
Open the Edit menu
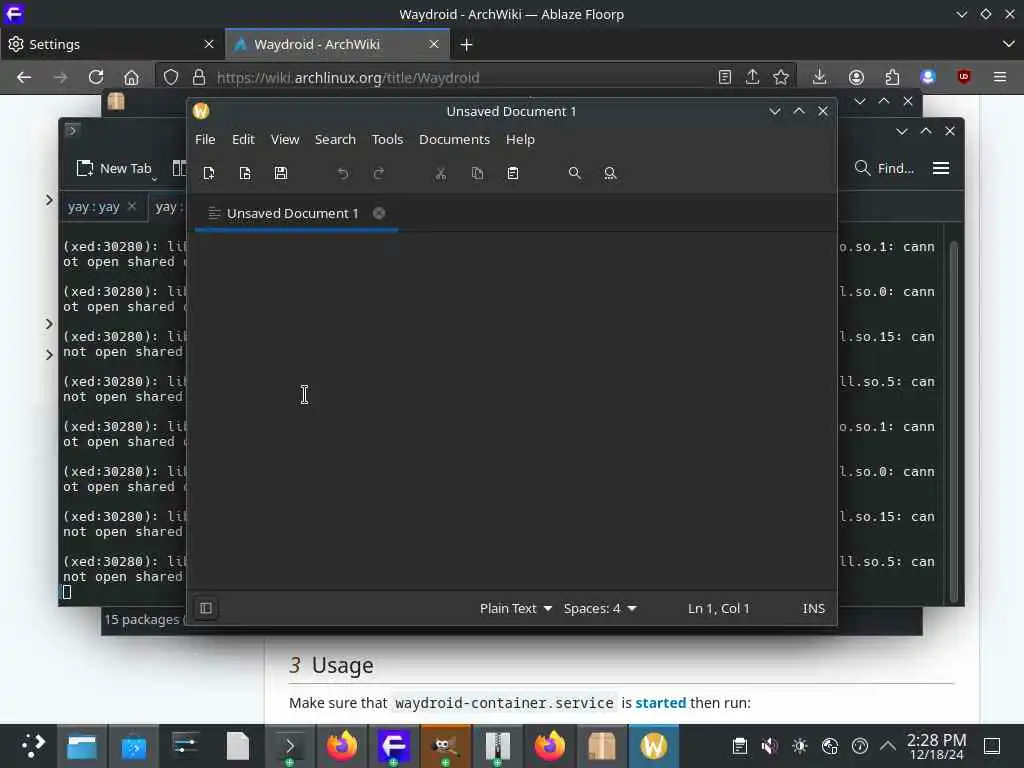243,139
